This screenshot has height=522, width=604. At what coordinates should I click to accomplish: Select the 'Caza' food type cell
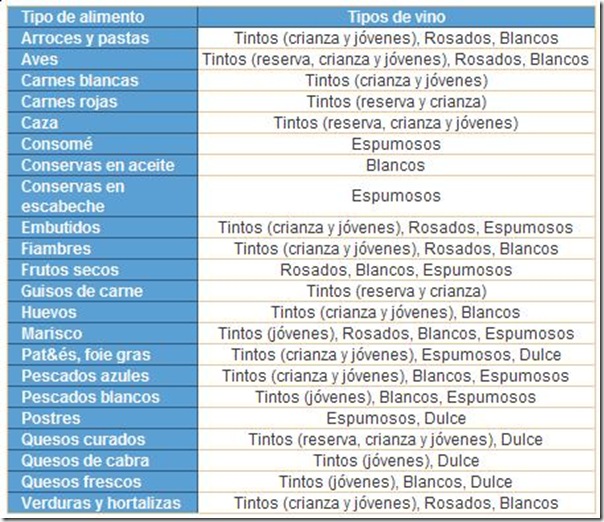(x=41, y=122)
